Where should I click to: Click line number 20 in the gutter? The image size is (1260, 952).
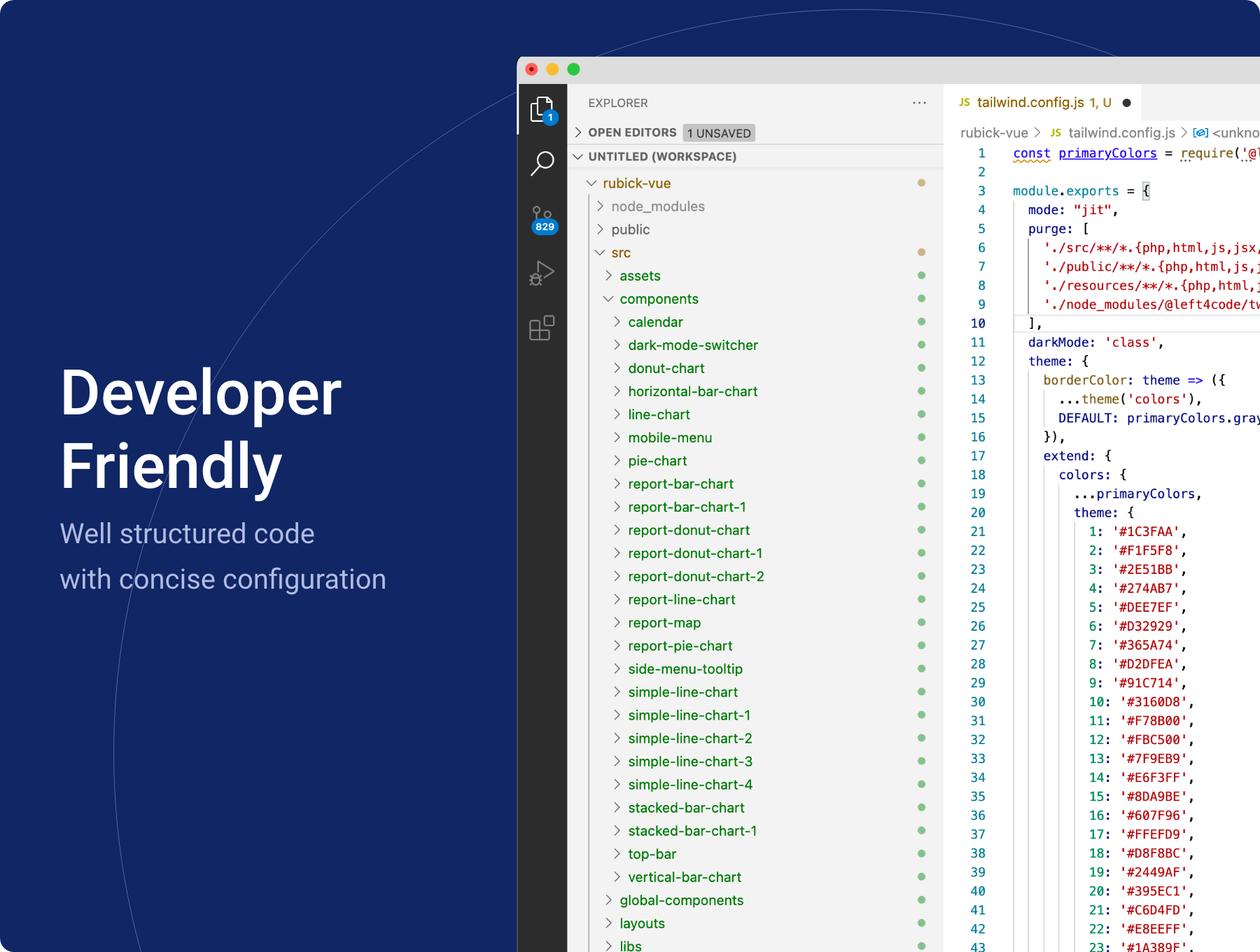pos(978,512)
